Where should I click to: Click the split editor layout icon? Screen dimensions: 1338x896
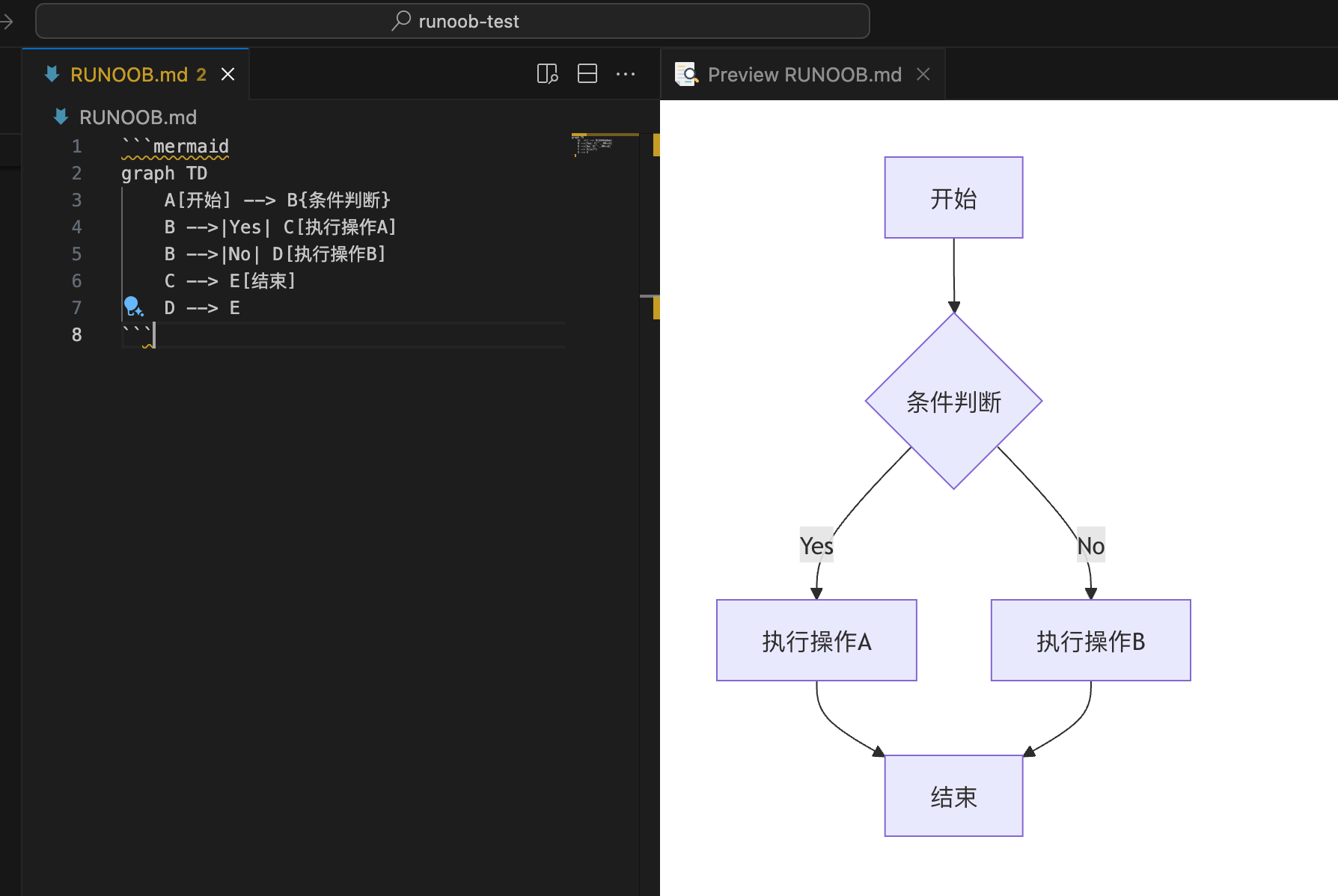tap(587, 74)
